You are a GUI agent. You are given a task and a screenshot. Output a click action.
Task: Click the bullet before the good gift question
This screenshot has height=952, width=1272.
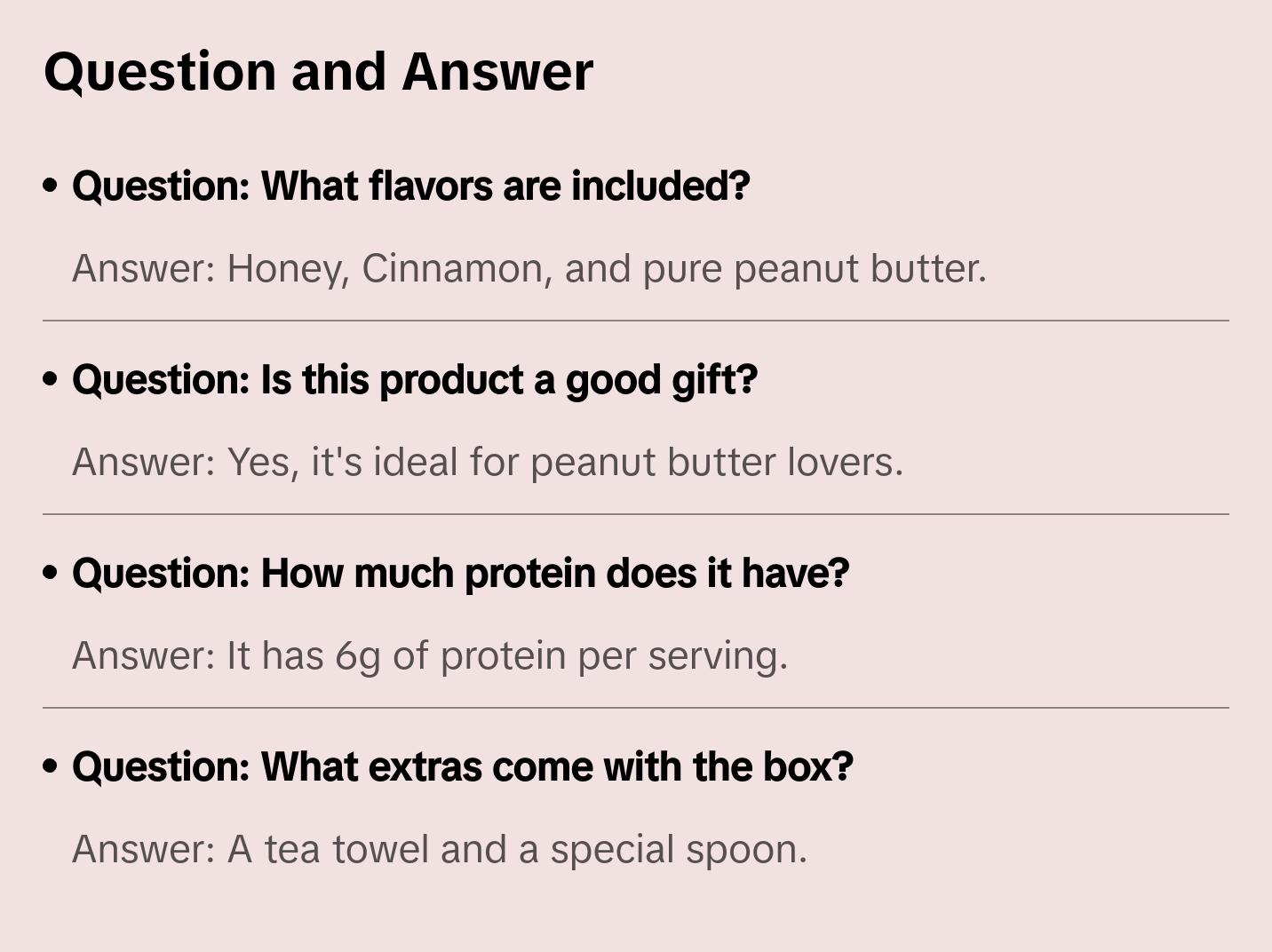tap(51, 380)
